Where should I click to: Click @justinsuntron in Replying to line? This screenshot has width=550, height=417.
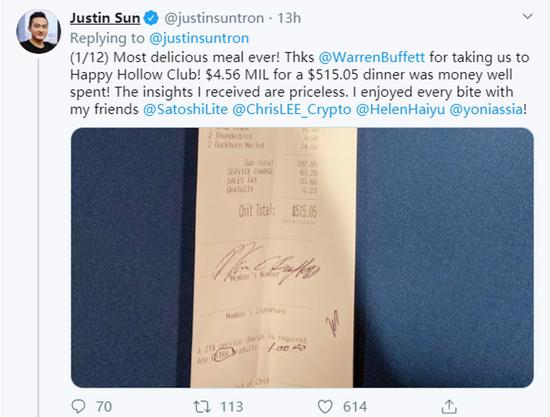point(199,38)
